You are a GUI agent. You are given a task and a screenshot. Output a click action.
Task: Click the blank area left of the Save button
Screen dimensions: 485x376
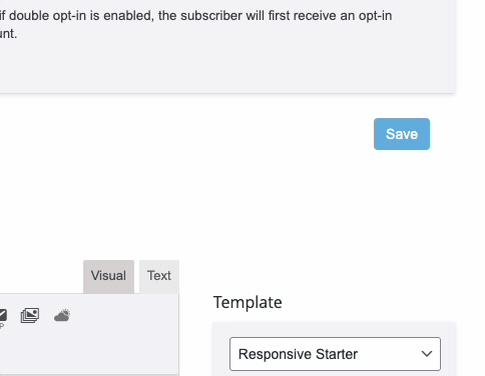pos(200,134)
